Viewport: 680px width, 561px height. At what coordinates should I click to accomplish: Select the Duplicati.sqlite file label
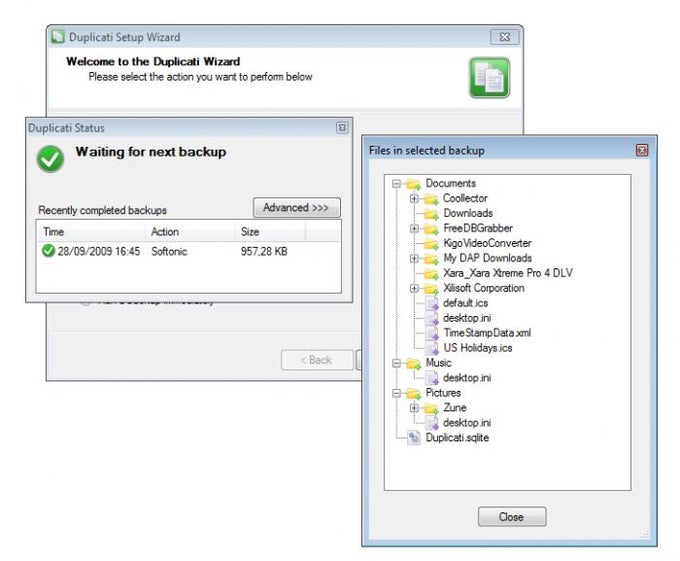click(457, 438)
